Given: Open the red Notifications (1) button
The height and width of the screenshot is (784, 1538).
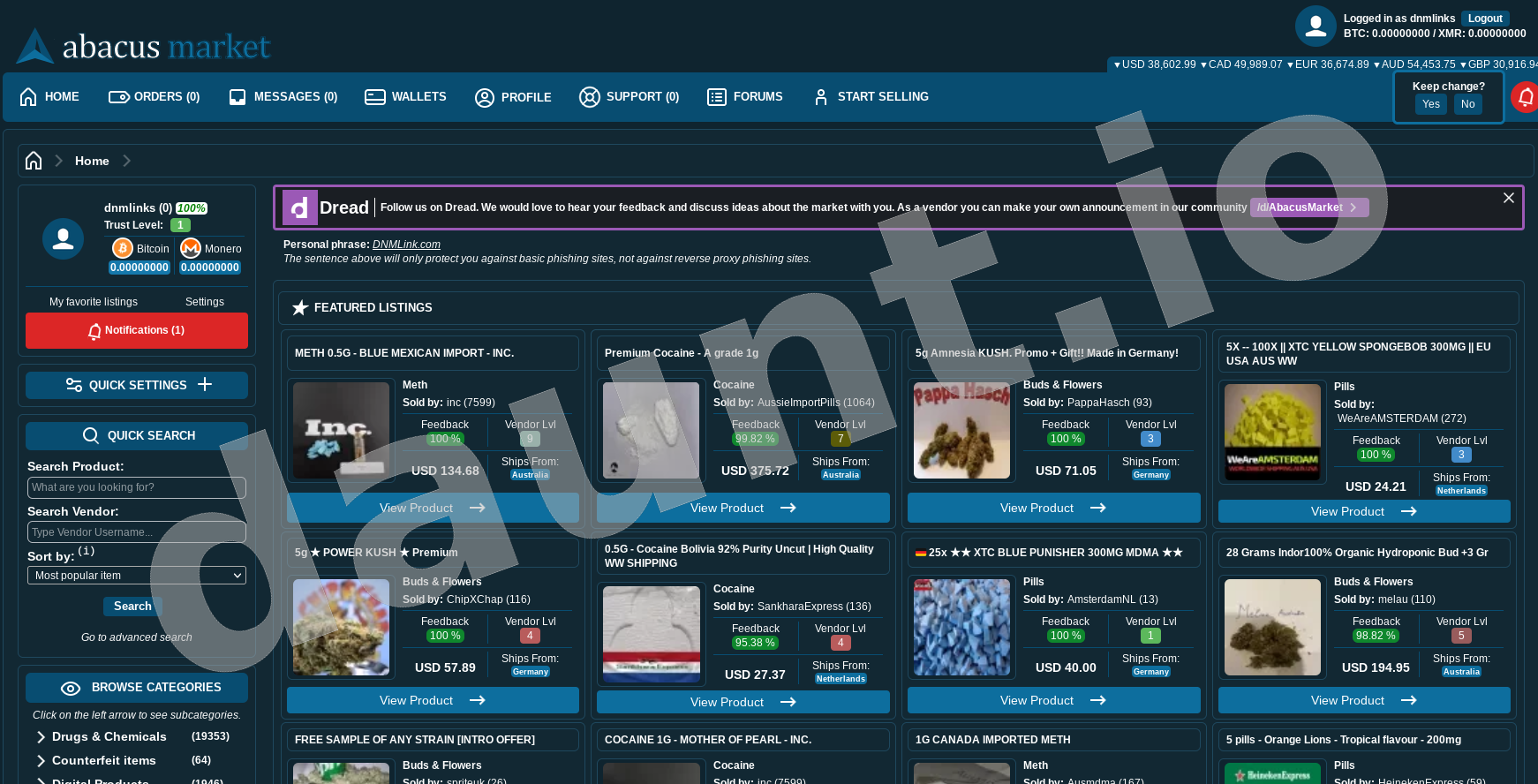Looking at the screenshot, I should pos(137,330).
